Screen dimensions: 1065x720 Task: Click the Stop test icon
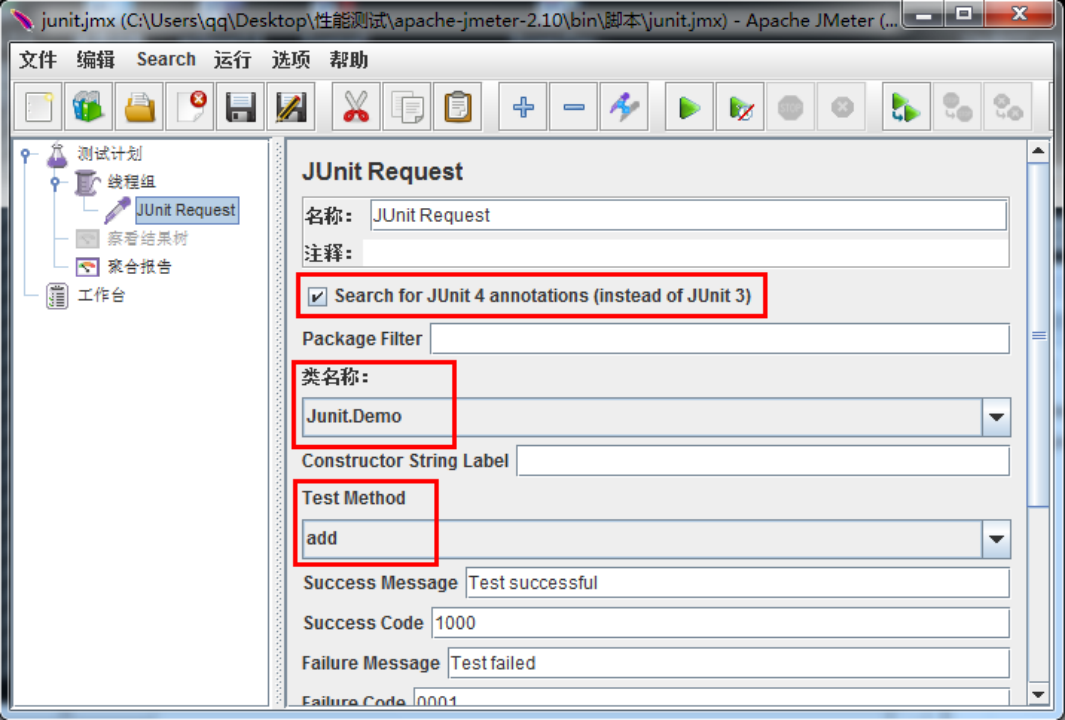point(791,107)
